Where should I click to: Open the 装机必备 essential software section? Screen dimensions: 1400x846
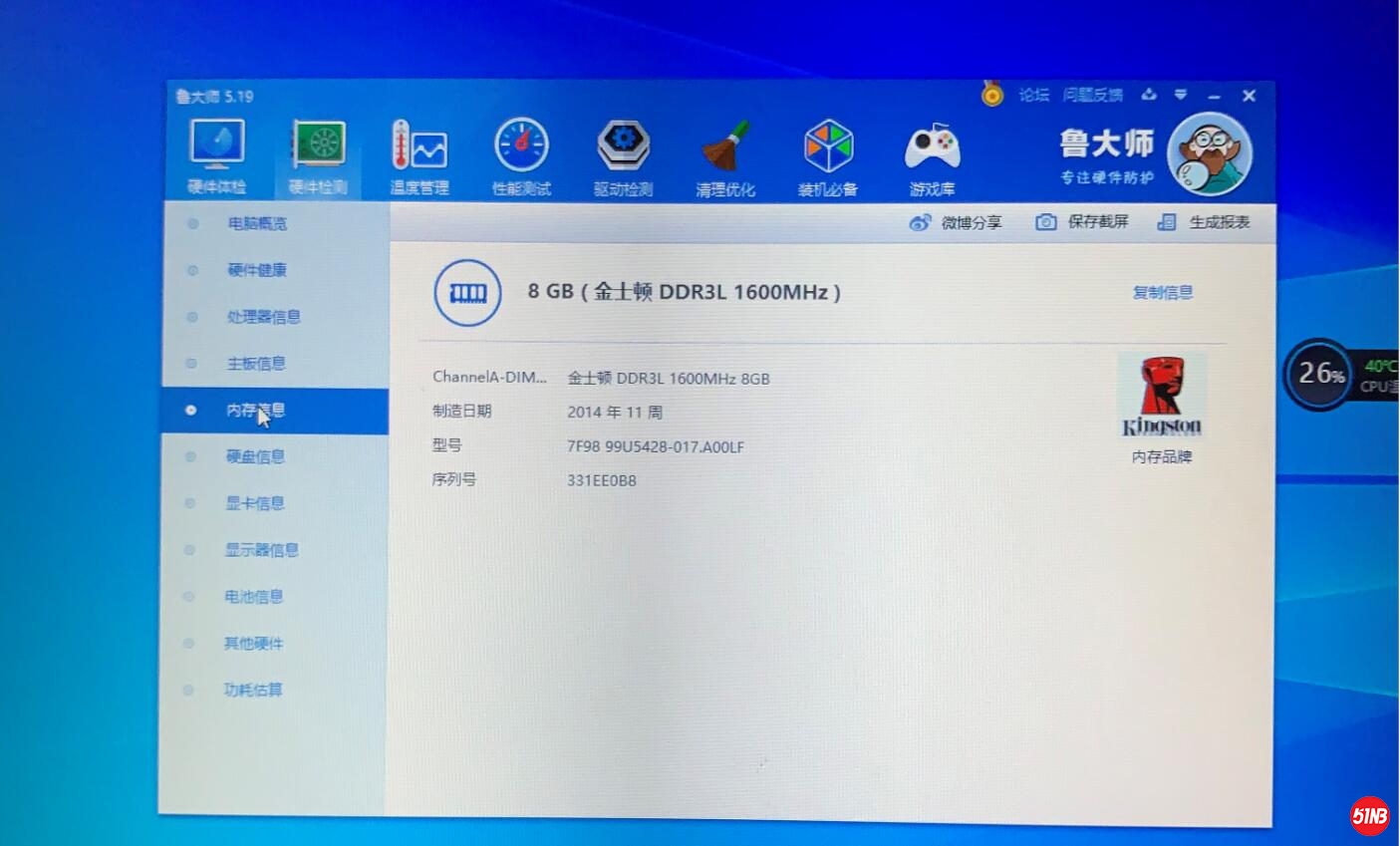point(828,157)
